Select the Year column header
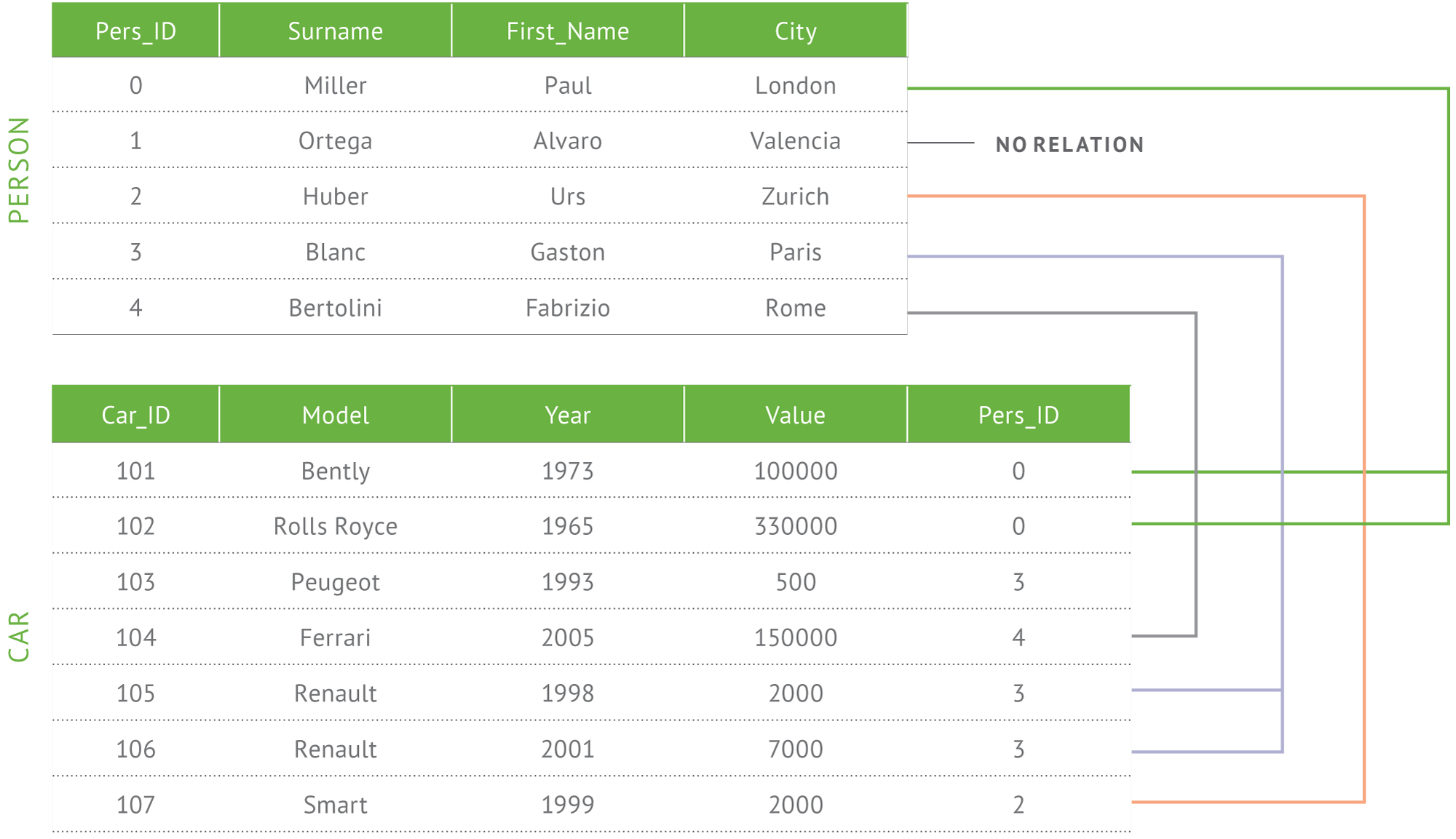Image resolution: width=1456 pixels, height=839 pixels. [x=567, y=415]
